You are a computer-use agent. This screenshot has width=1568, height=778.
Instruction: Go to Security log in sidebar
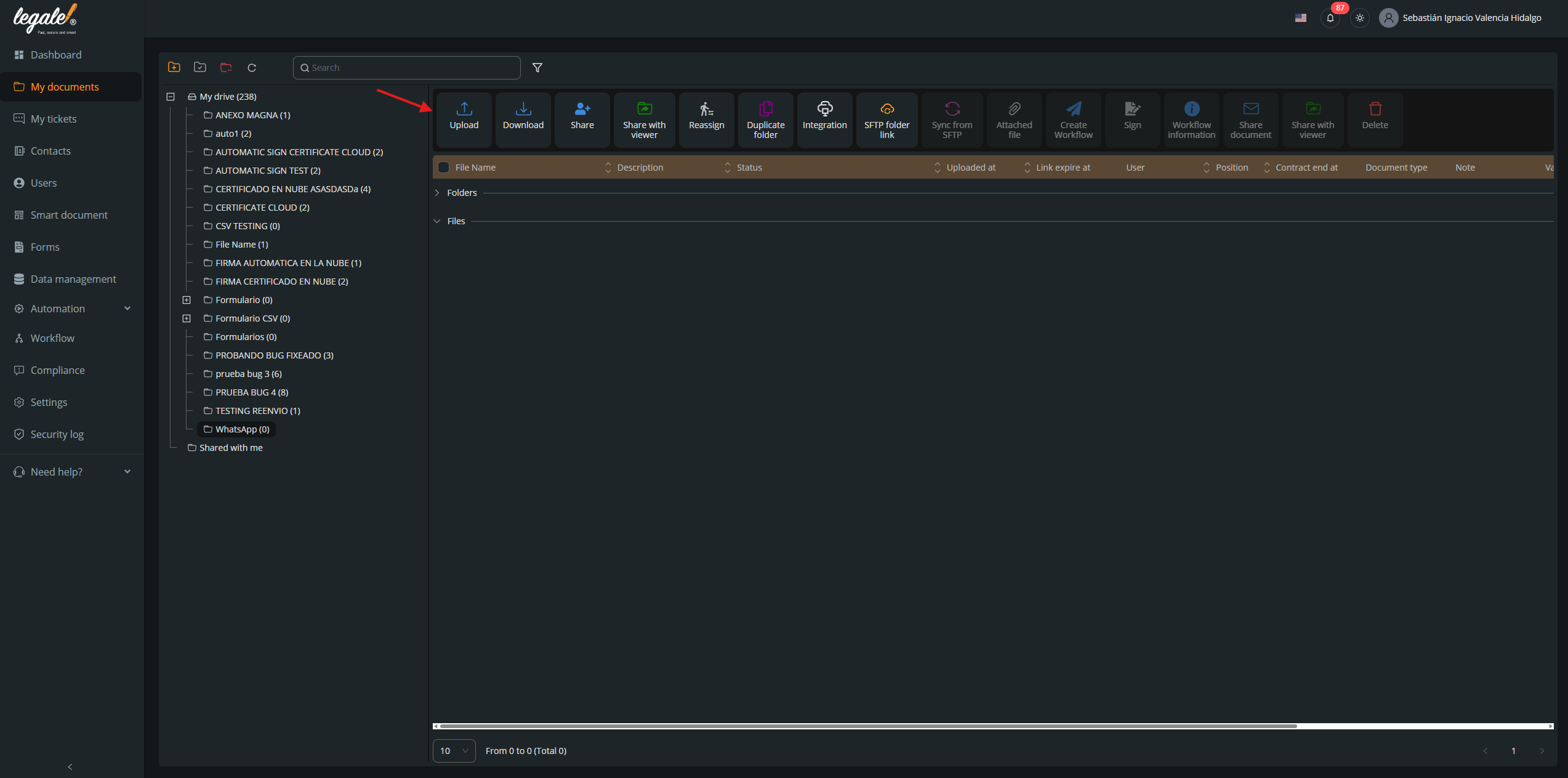[57, 434]
